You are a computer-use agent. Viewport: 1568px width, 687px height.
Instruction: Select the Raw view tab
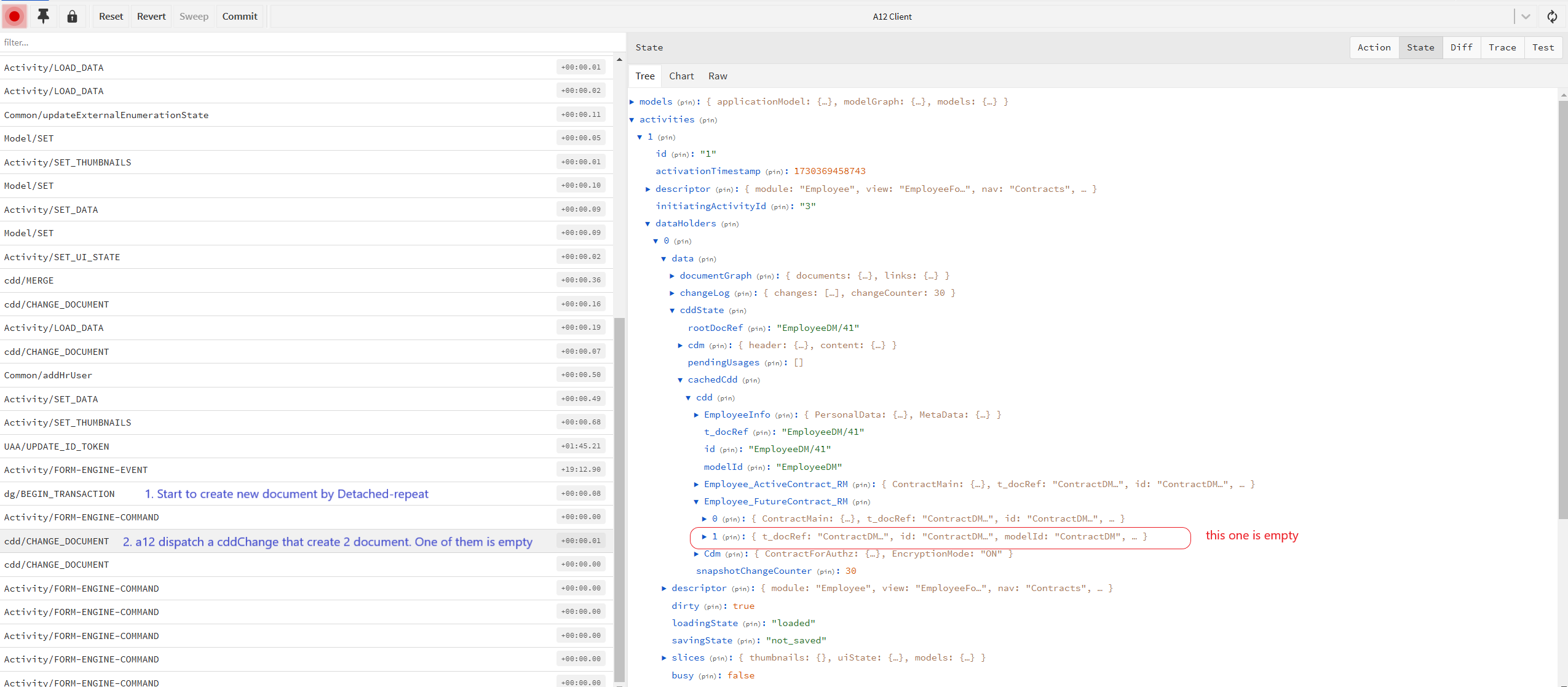(x=718, y=76)
